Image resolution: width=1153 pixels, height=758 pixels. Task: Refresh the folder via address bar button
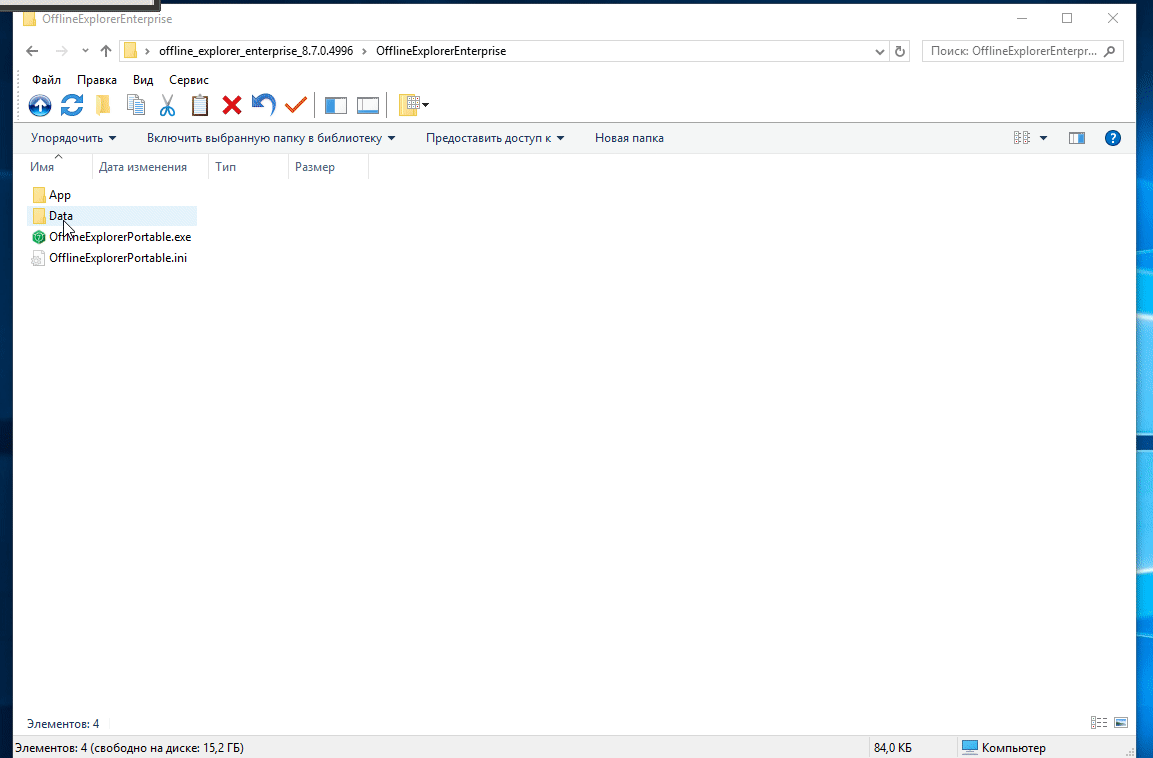point(899,51)
